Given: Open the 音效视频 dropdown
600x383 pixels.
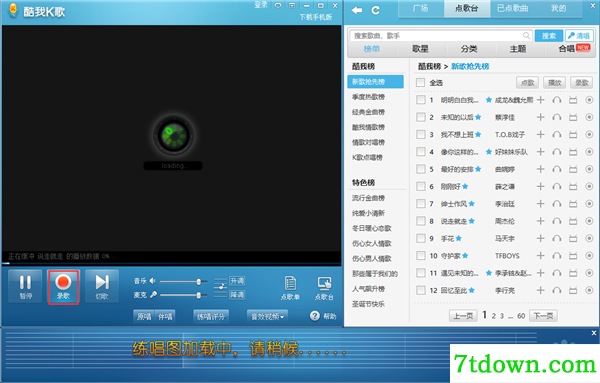Looking at the screenshot, I should click(267, 316).
